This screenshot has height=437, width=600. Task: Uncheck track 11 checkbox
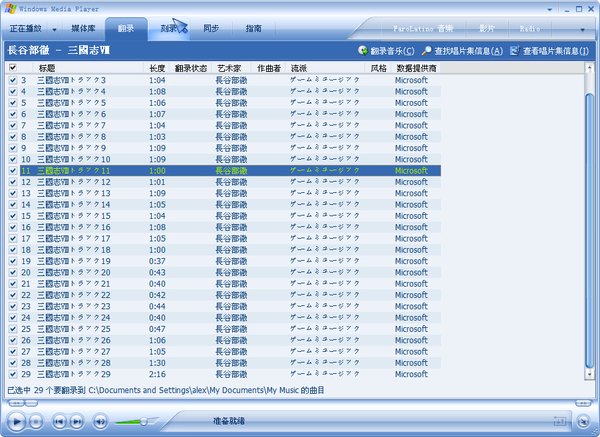click(x=12, y=170)
